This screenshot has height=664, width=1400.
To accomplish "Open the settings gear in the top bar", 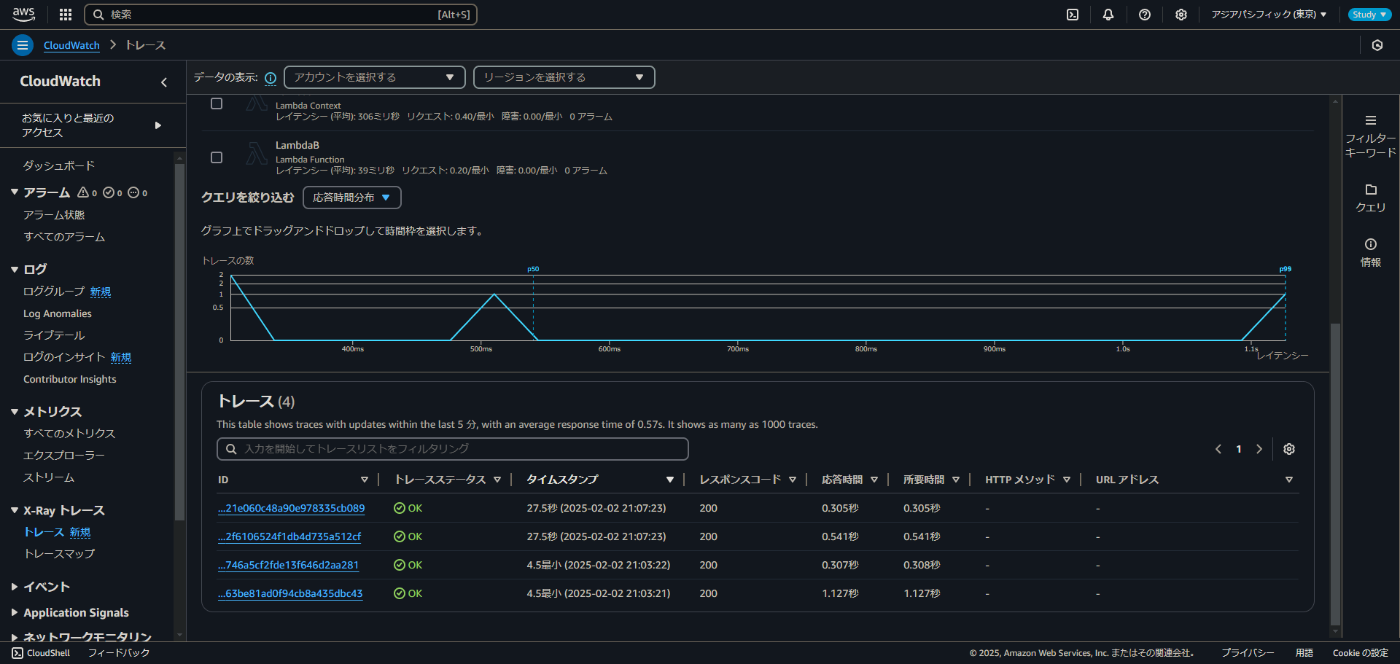I will 1181,15.
